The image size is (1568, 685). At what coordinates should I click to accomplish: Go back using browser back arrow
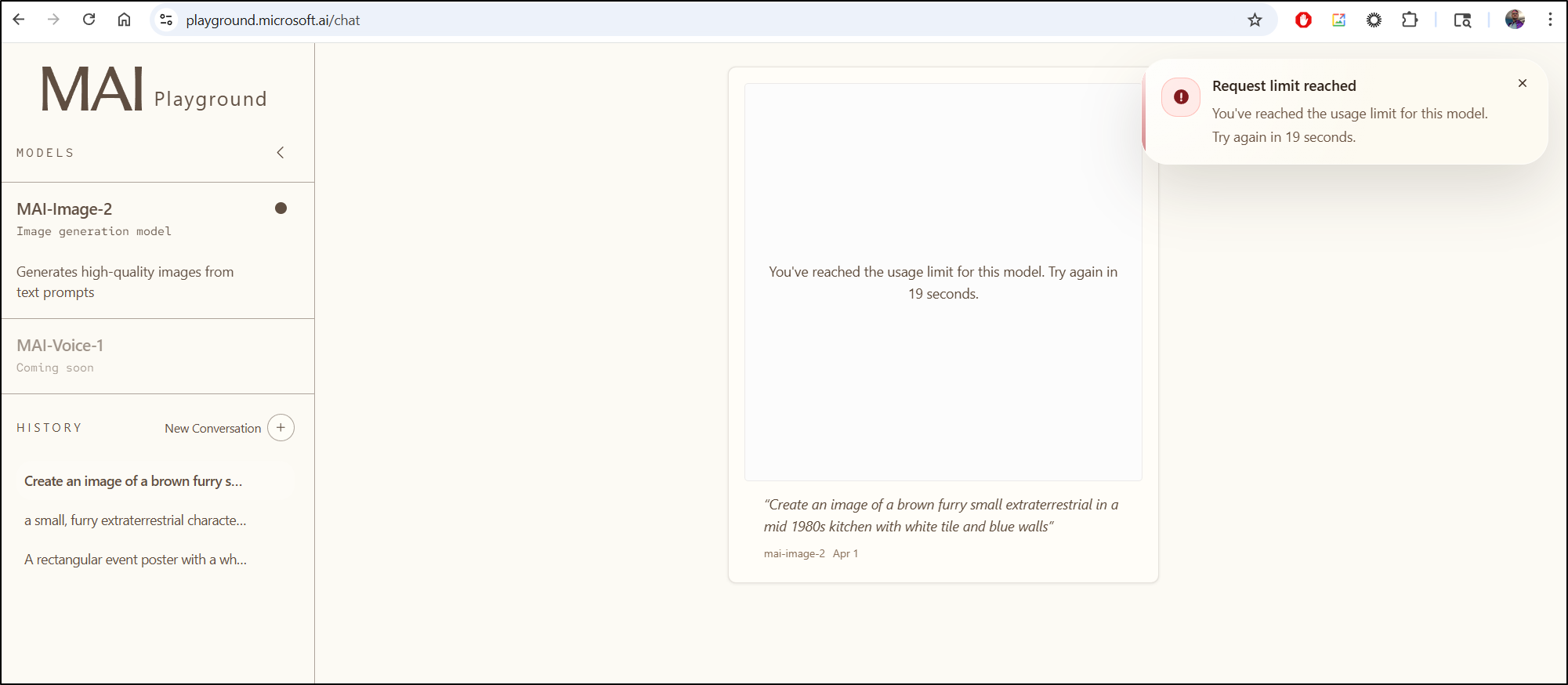(x=19, y=20)
